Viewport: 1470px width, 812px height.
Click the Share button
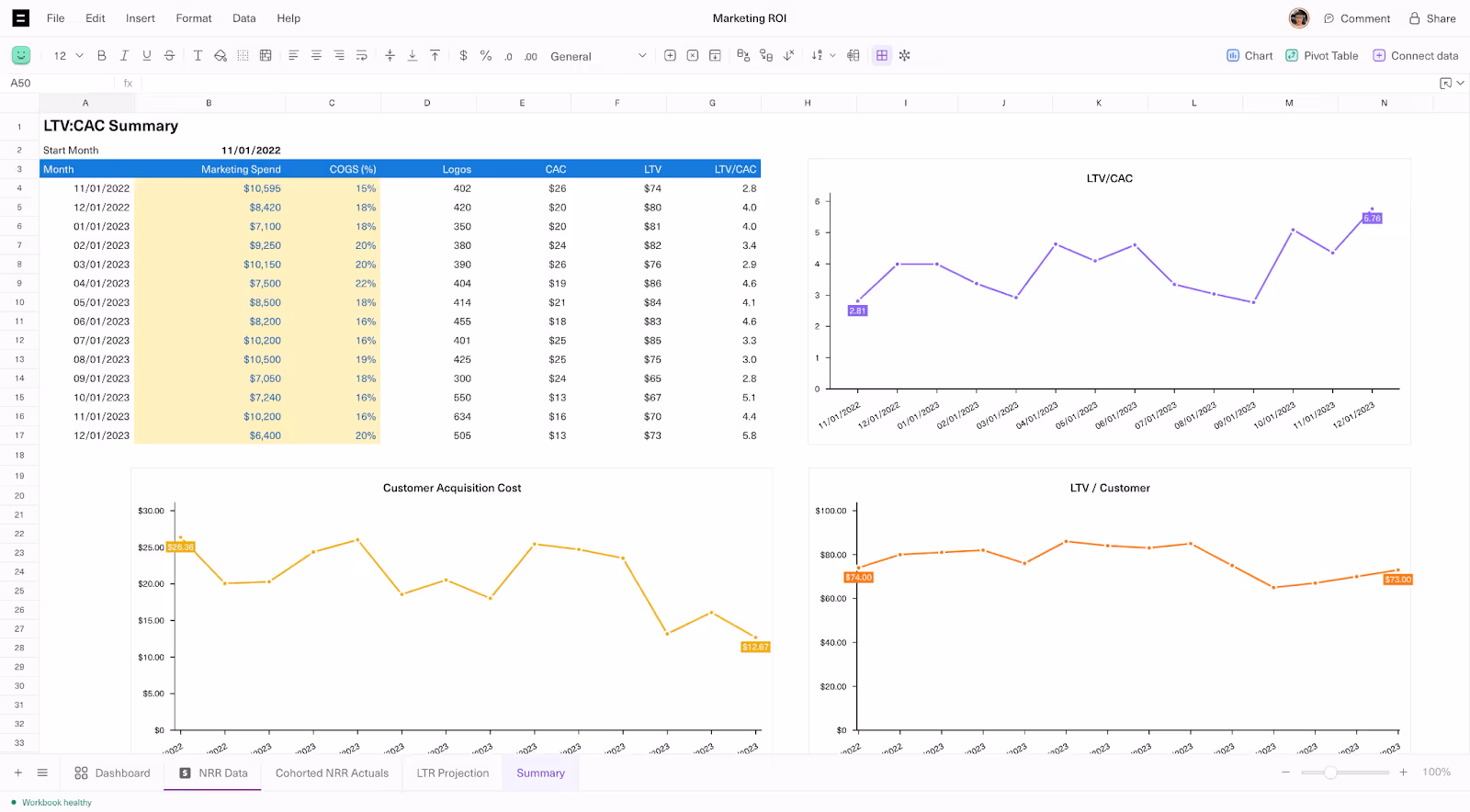point(1432,18)
